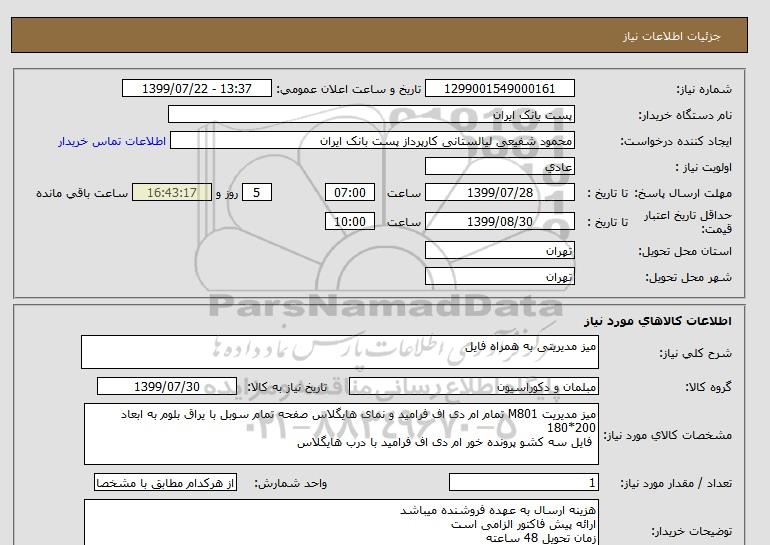Click the جزئیات اطلاعات نیاز header title
The width and height of the screenshot is (770, 545).
pos(671,36)
